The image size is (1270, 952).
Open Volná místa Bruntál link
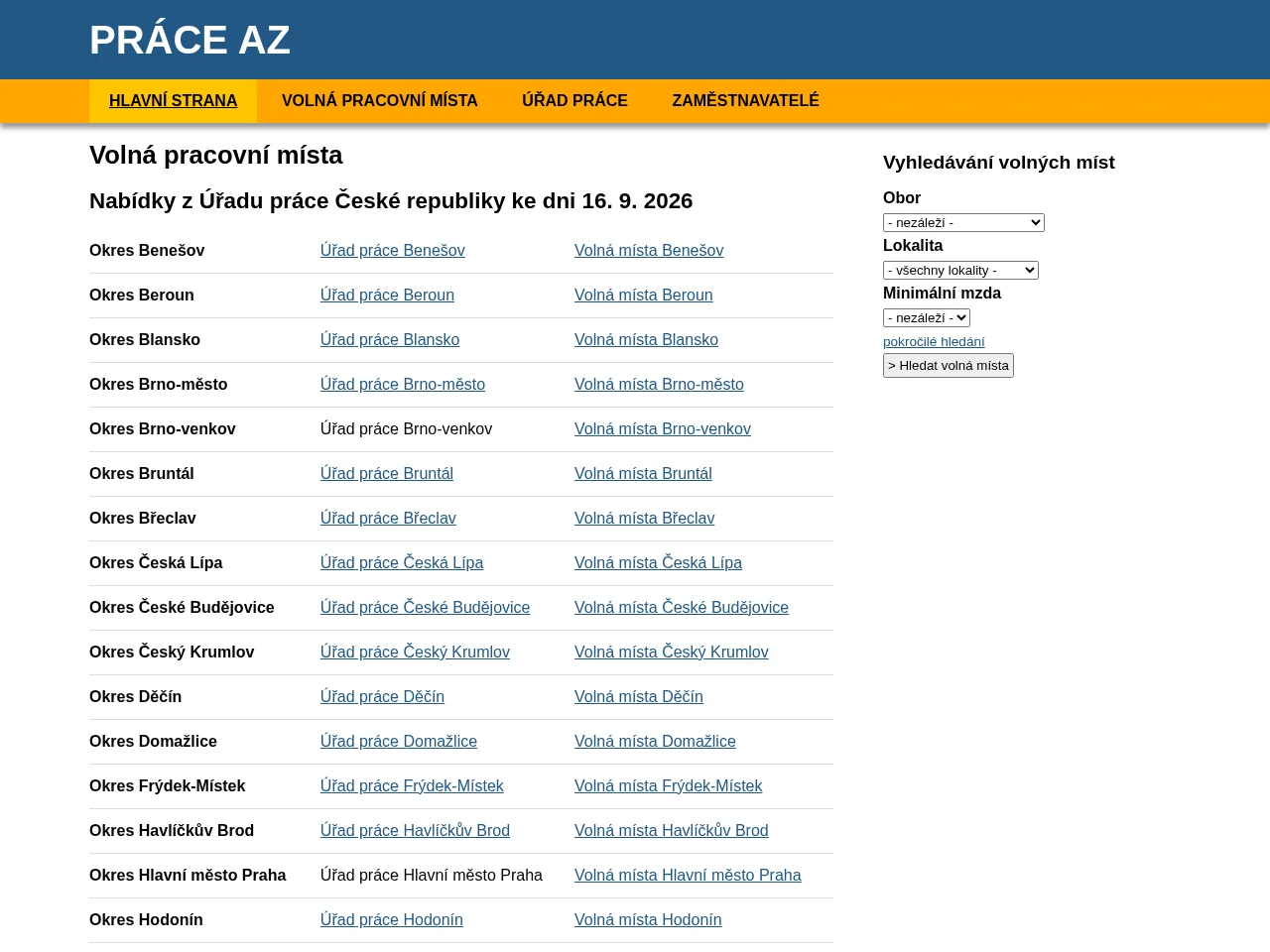pyautogui.click(x=643, y=474)
